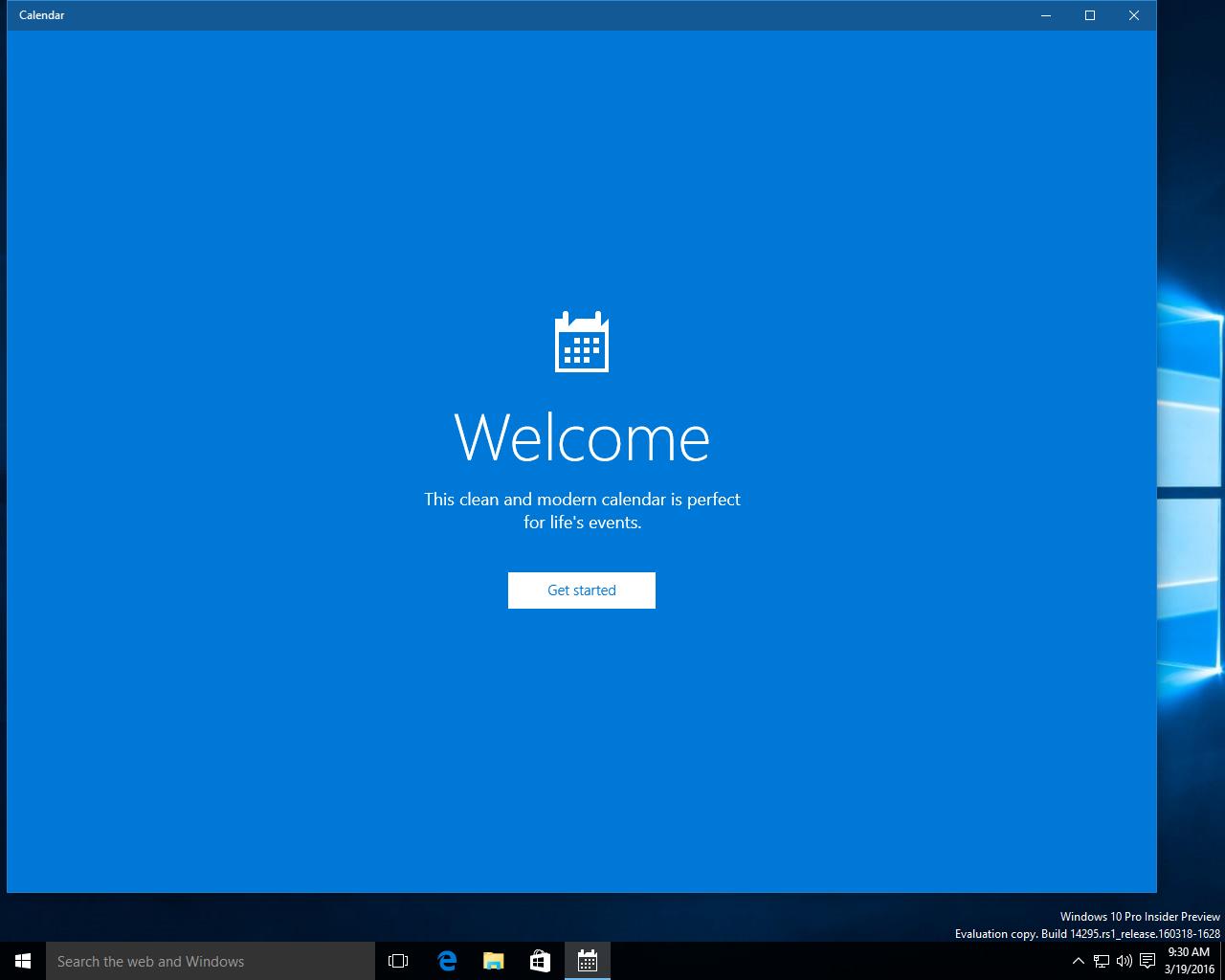Show hidden system tray icons
This screenshot has width=1225, height=980.
pyautogui.click(x=1078, y=961)
